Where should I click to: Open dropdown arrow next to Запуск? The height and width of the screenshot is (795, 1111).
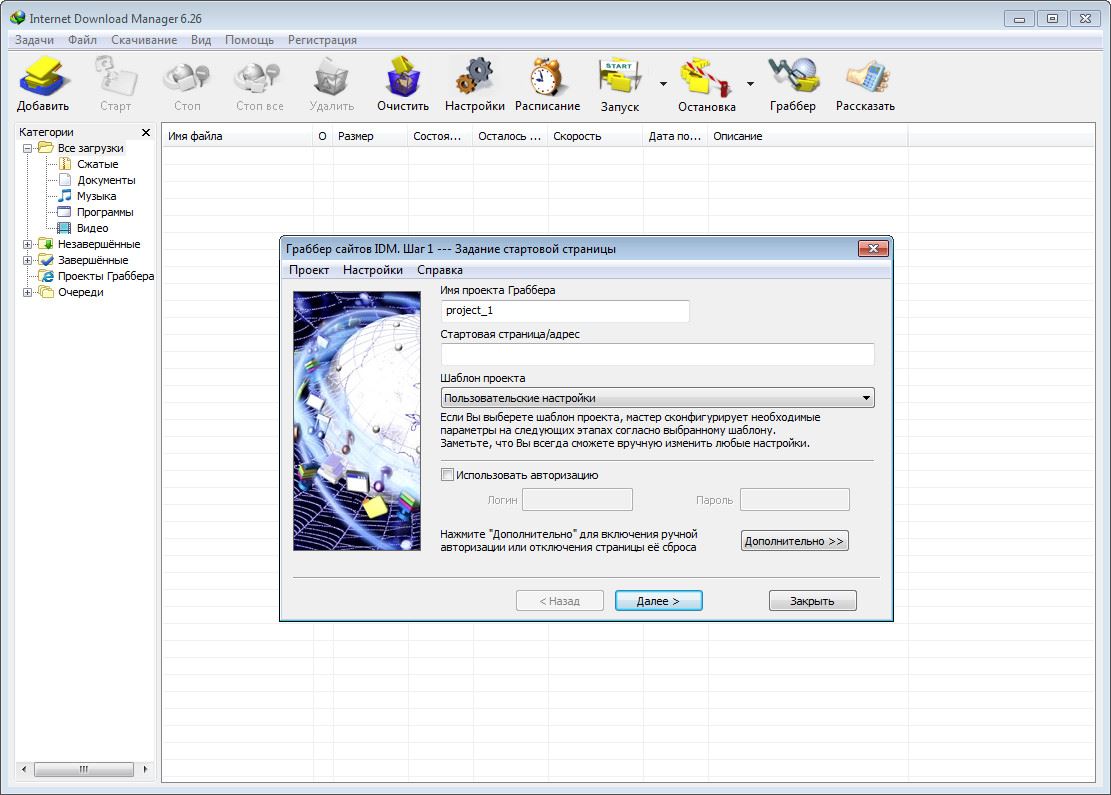(663, 84)
